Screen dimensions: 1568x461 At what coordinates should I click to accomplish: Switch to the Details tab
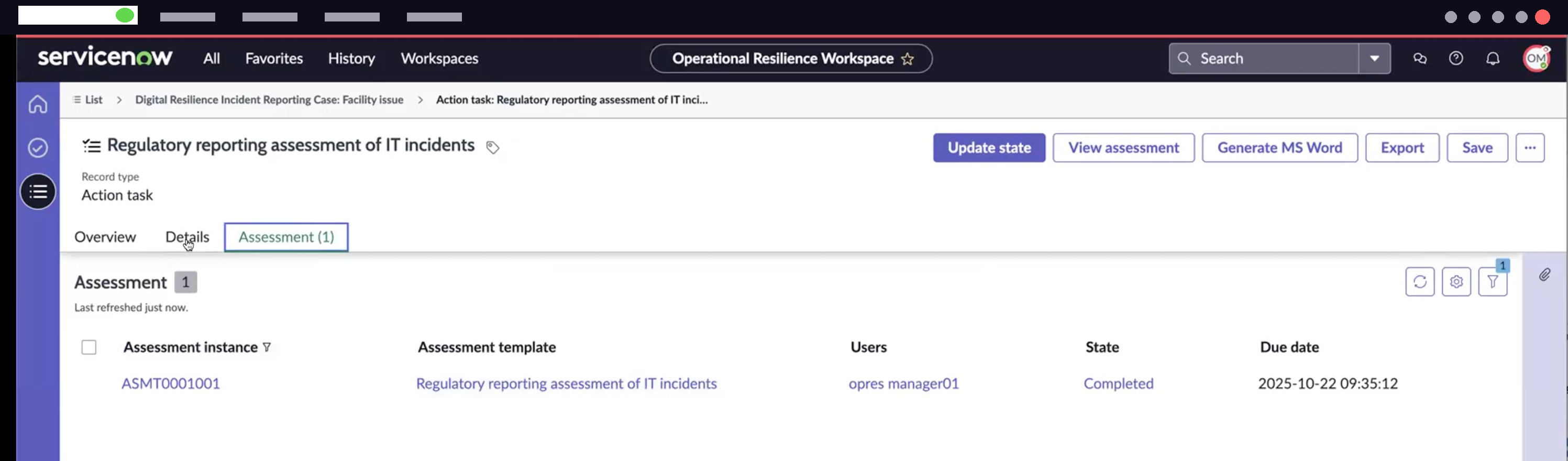point(187,237)
